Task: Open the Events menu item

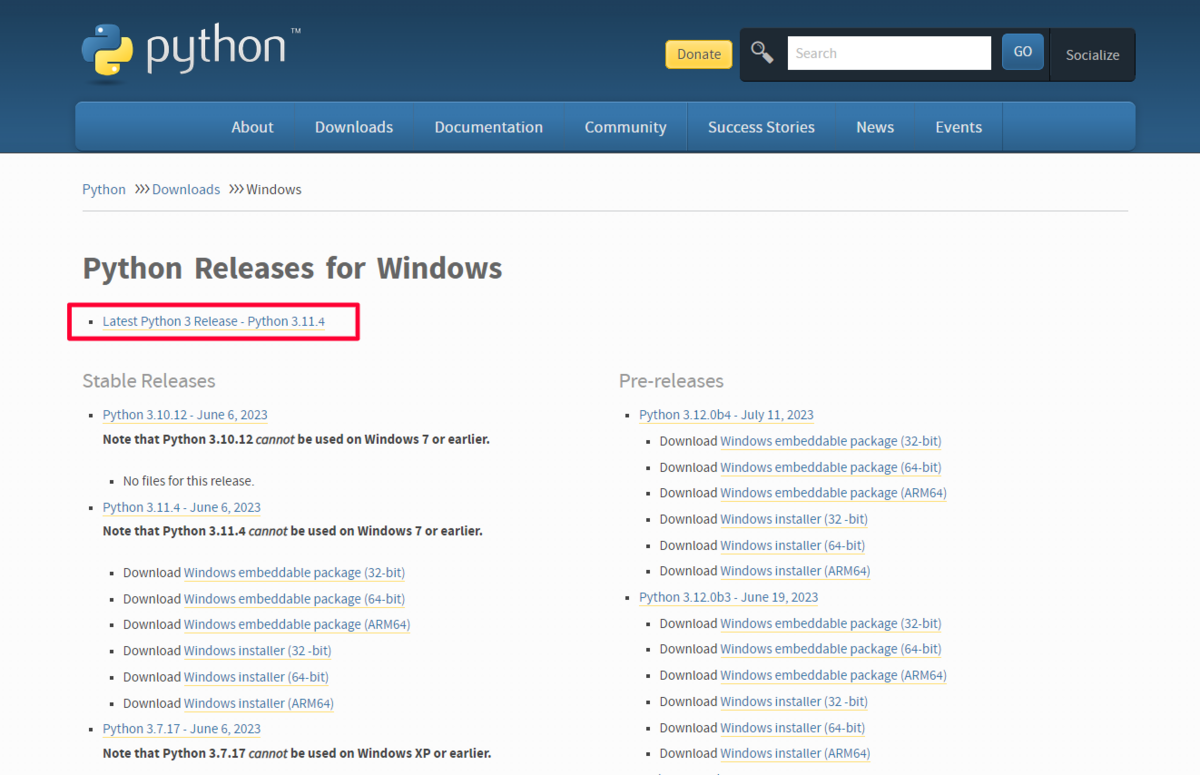Action: 959,127
